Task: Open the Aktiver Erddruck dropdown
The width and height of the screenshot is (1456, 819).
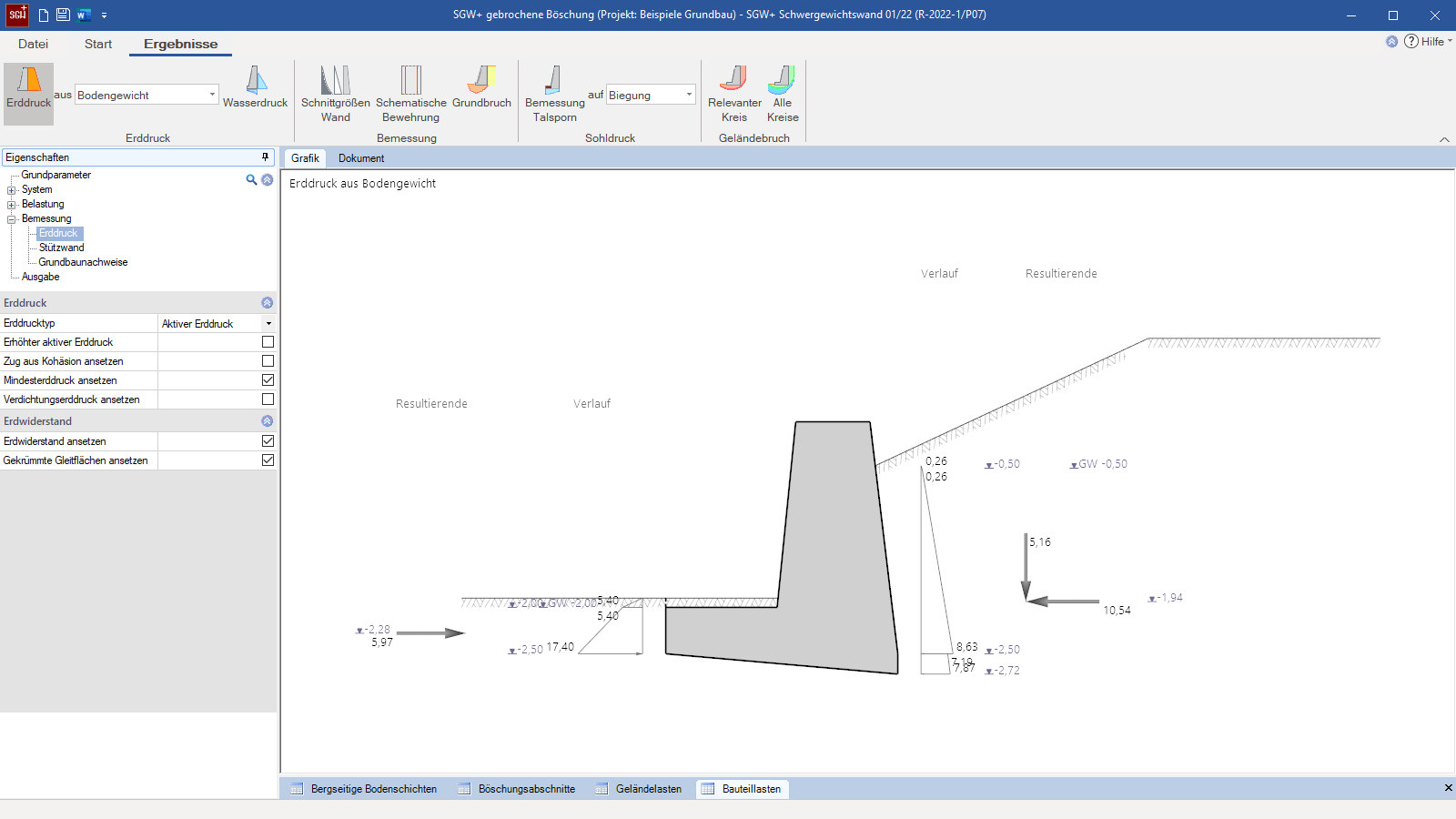Action: 268,323
